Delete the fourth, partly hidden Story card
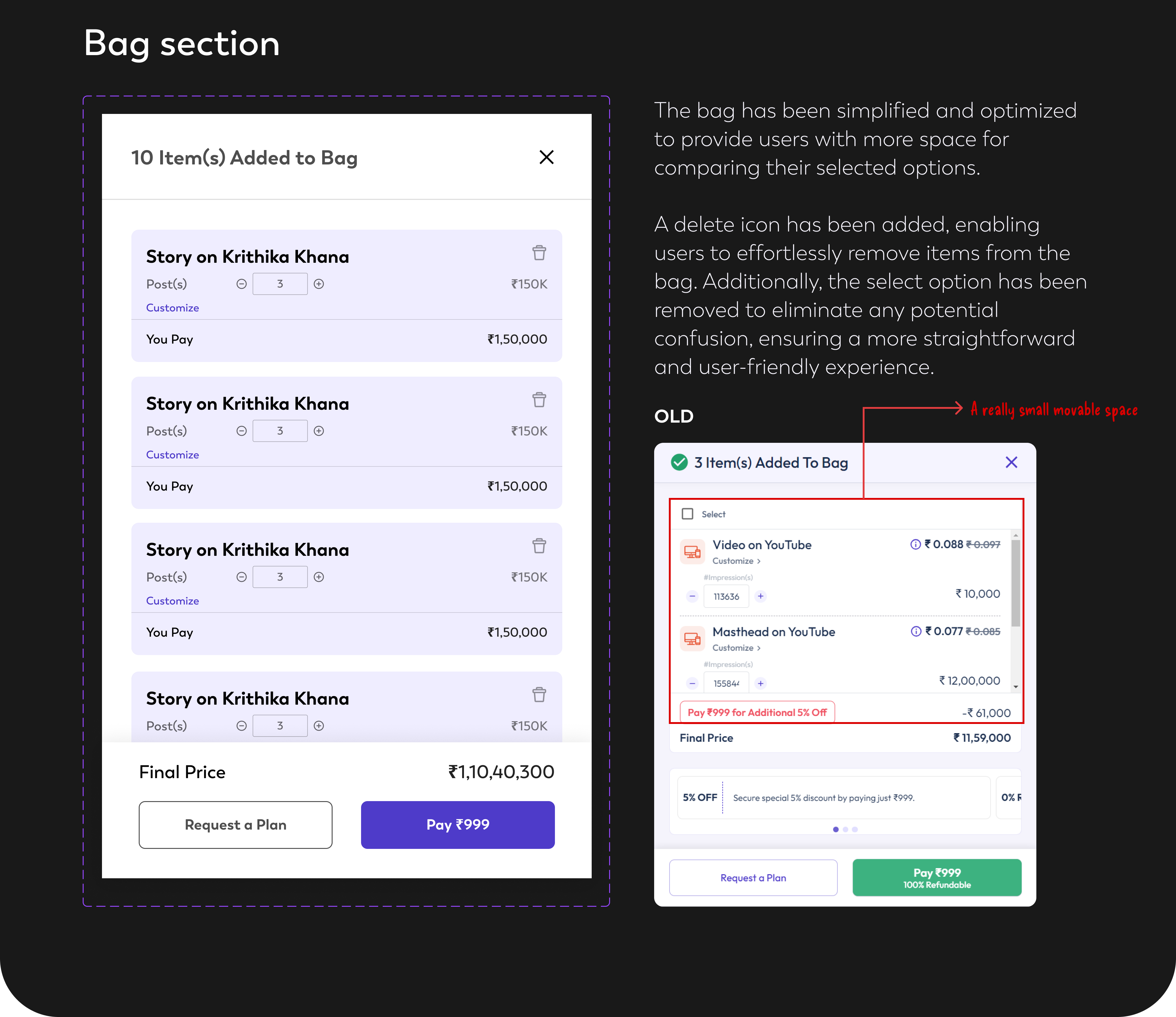This screenshot has height=1017, width=1176. 539,694
